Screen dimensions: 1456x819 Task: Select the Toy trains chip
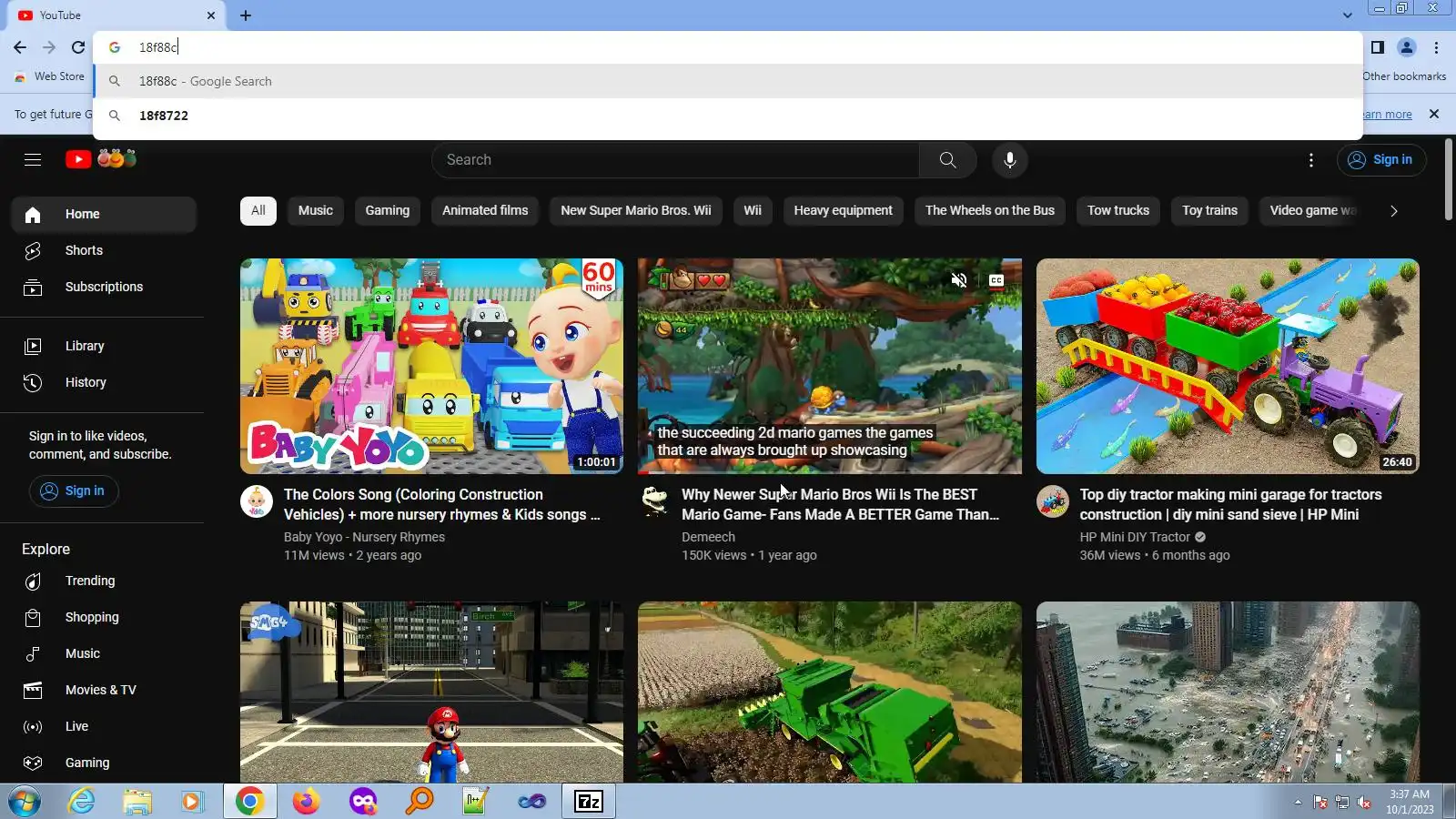pos(1210,210)
